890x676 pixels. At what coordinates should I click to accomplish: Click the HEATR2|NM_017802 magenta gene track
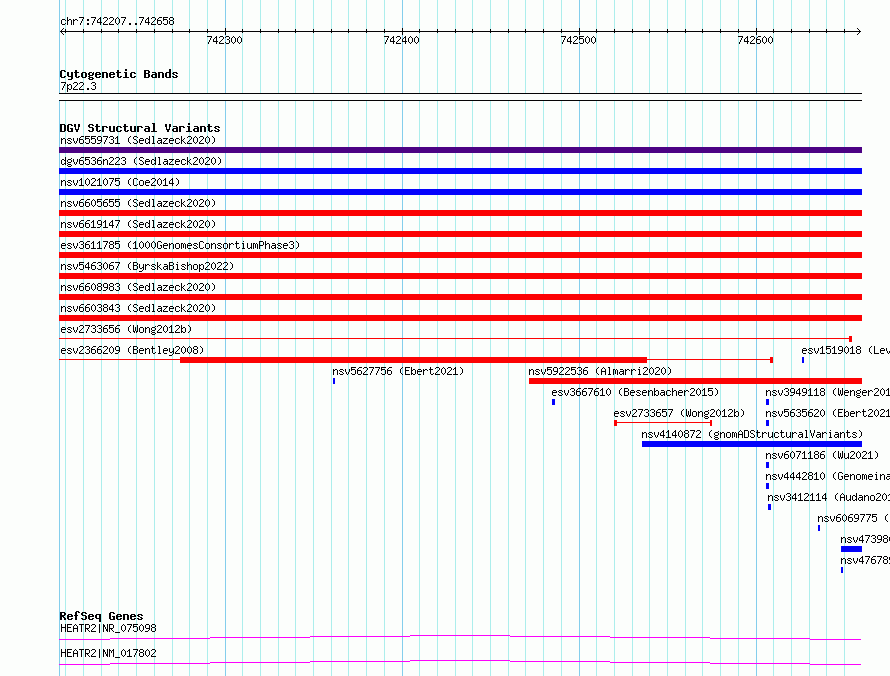pos(460,662)
